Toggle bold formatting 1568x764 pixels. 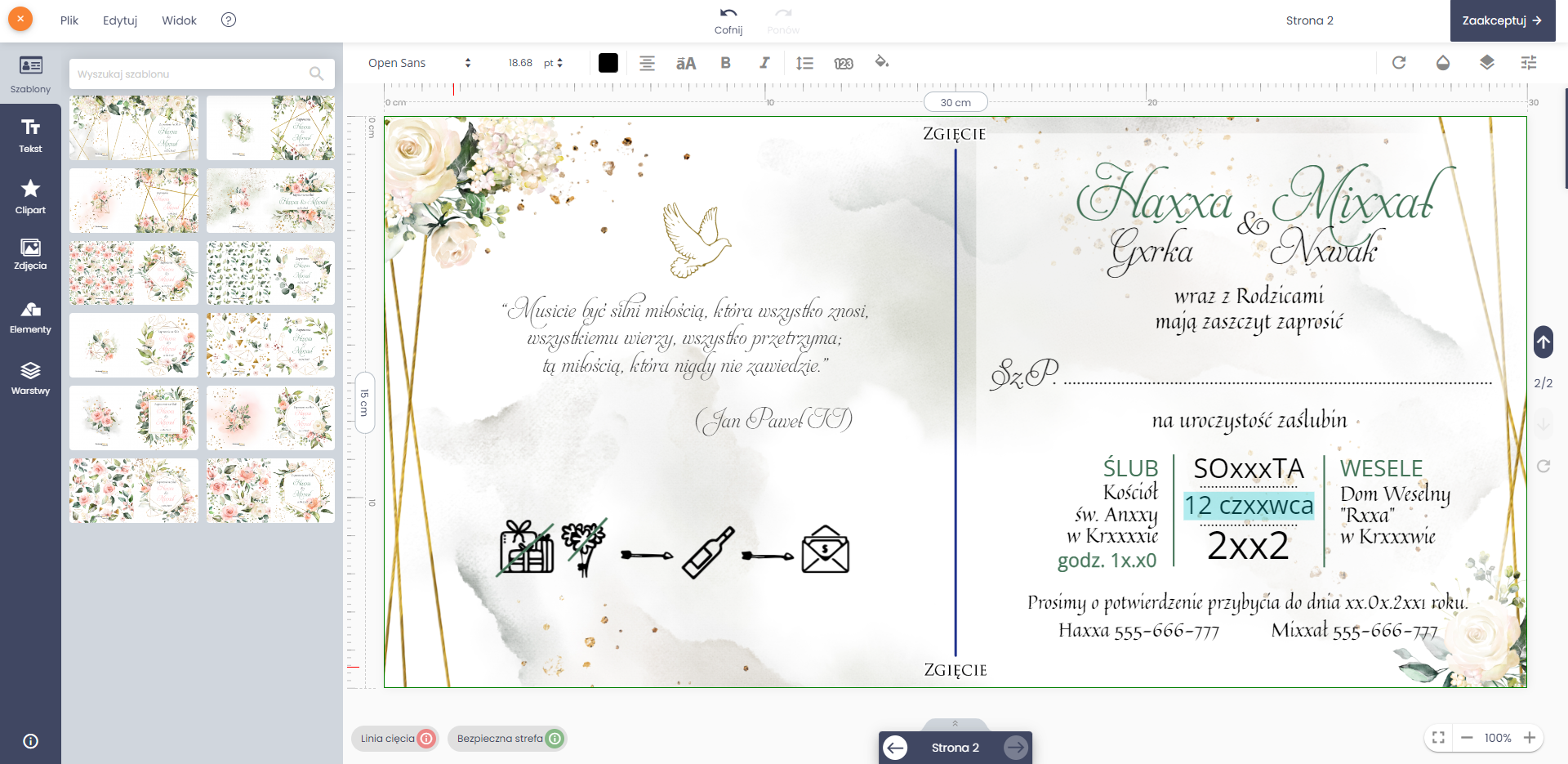[725, 63]
